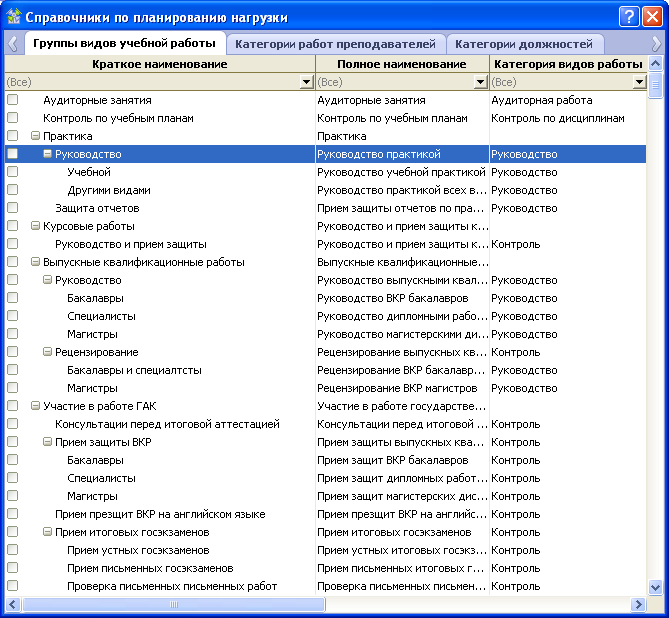669x618 pixels.
Task: Click the application icon in title bar
Action: pos(14,16)
